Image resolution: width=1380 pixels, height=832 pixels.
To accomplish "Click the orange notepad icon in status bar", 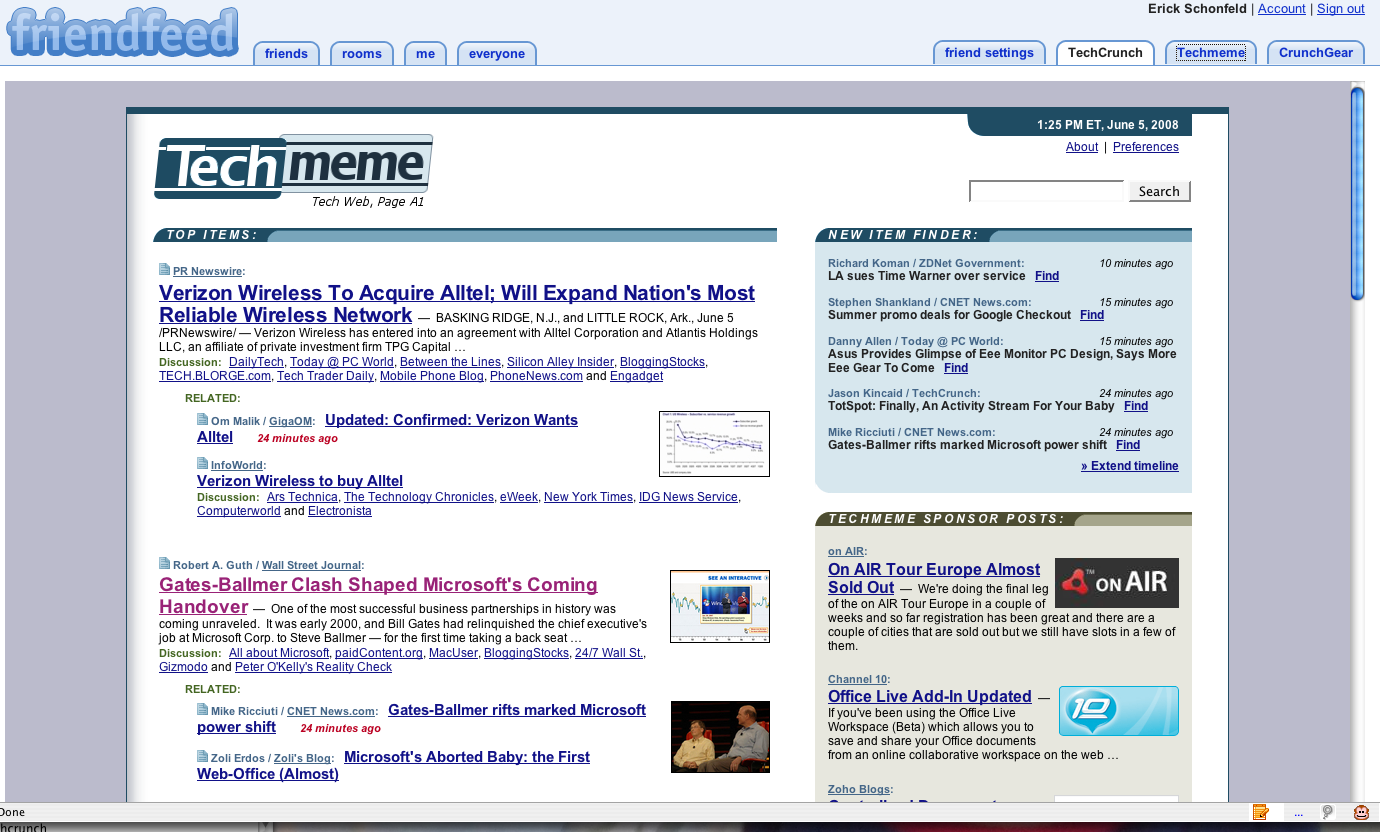I will pos(1261,812).
